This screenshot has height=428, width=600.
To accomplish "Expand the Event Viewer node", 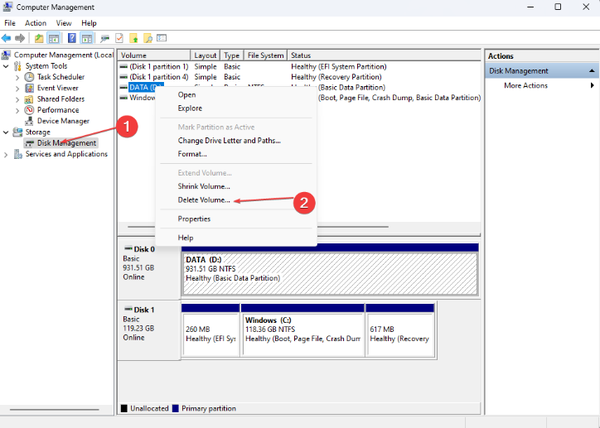I will pyautogui.click(x=17, y=88).
